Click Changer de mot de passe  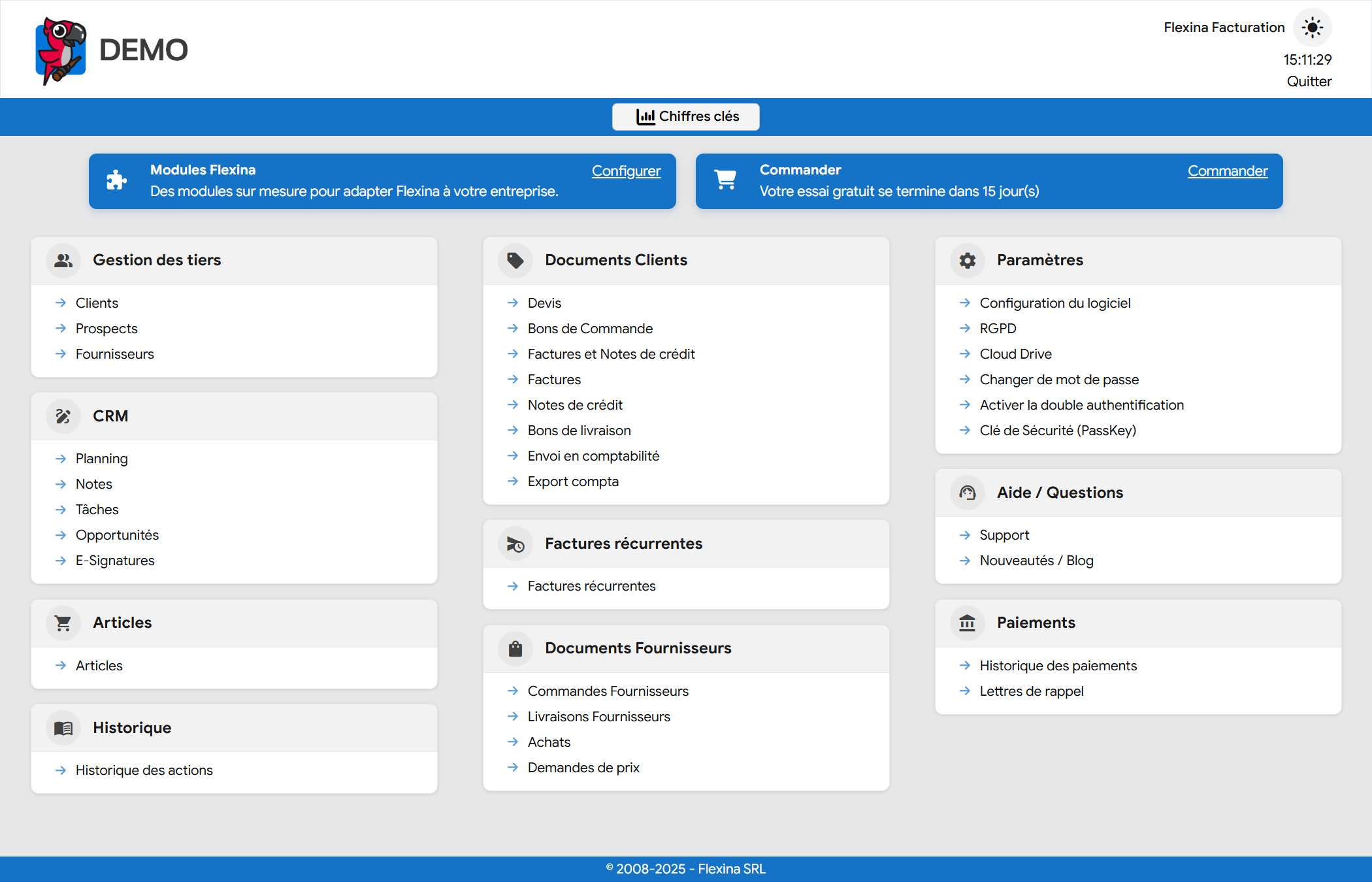[1059, 379]
